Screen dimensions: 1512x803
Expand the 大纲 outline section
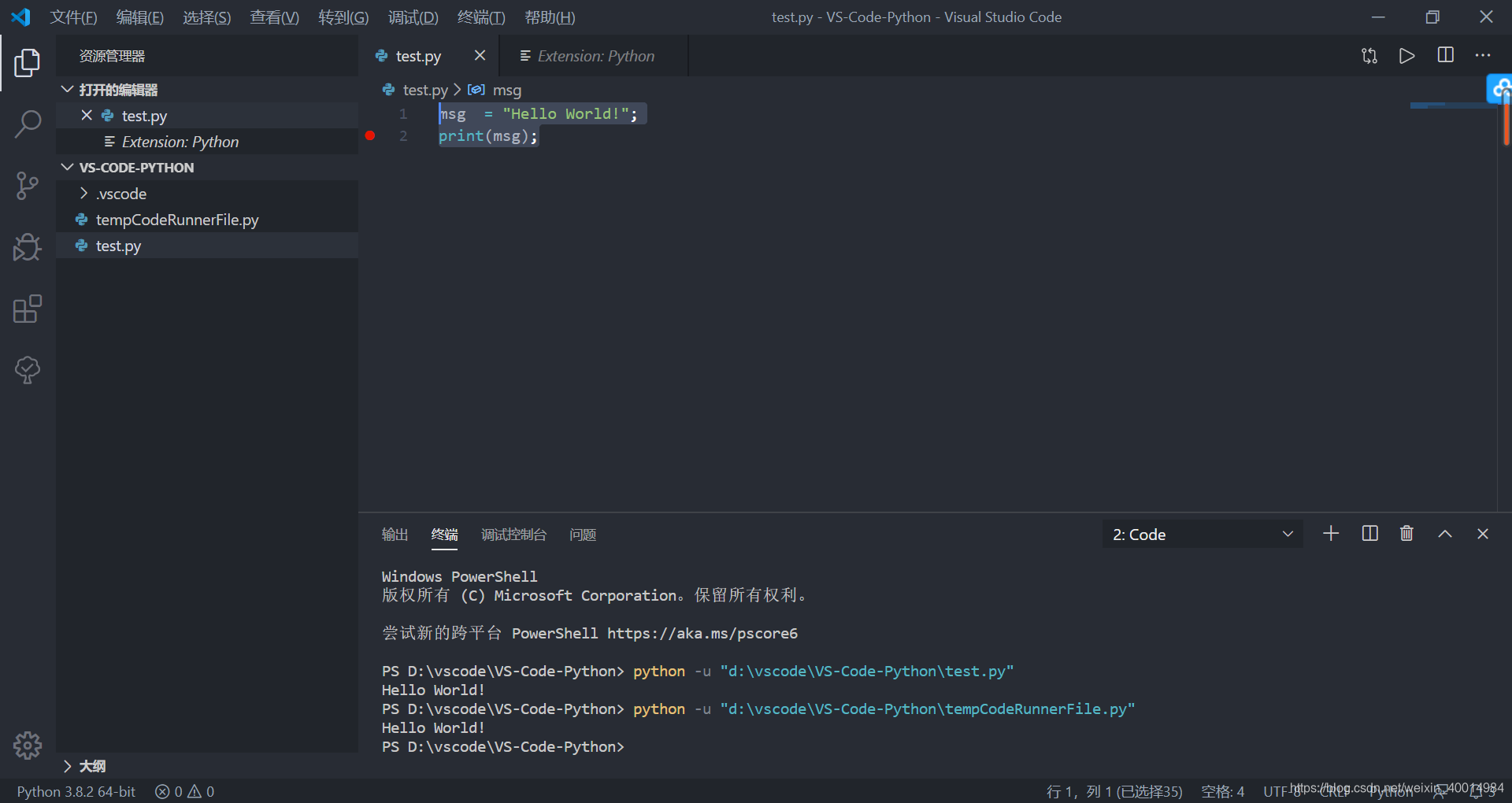point(68,766)
